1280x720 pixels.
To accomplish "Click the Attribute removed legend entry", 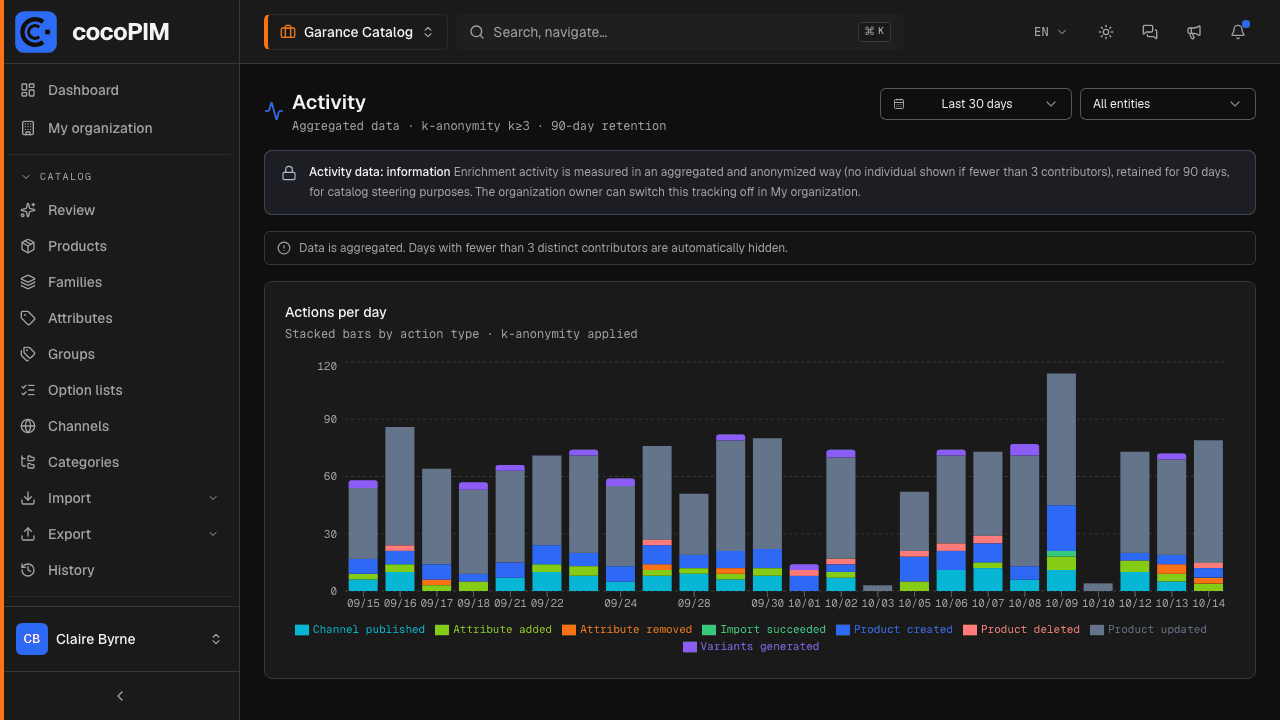I will coord(627,630).
